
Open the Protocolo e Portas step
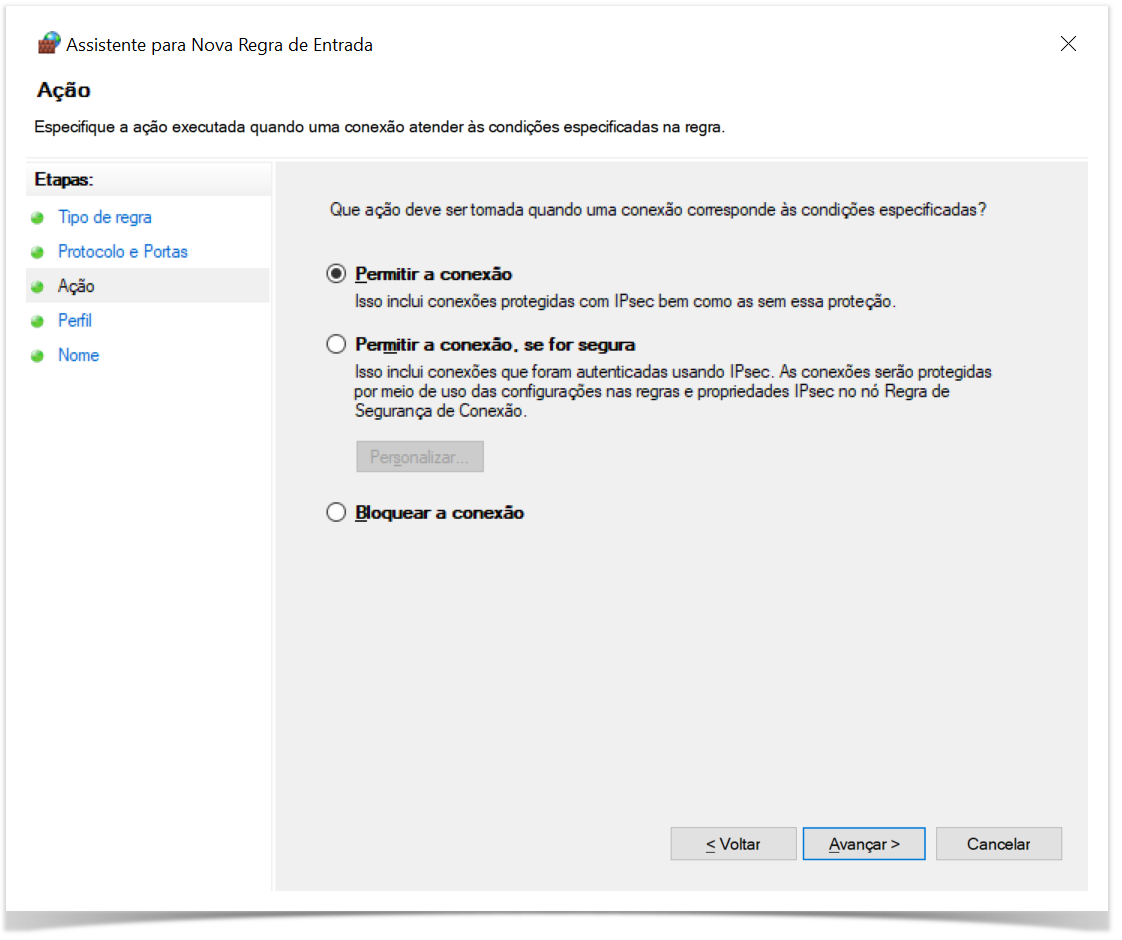click(x=123, y=252)
